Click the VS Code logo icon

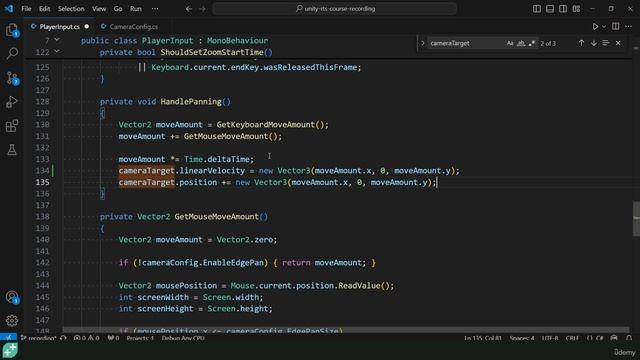[8, 8]
